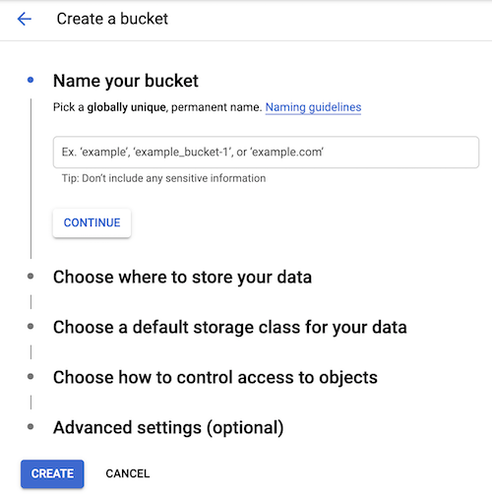The width and height of the screenshot is (492, 500).
Task: Expand the Advanced settings (optional) section
Action: (168, 428)
